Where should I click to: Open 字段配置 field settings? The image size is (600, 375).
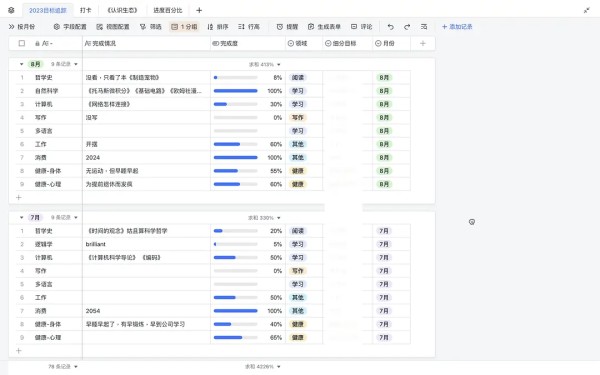(x=70, y=27)
